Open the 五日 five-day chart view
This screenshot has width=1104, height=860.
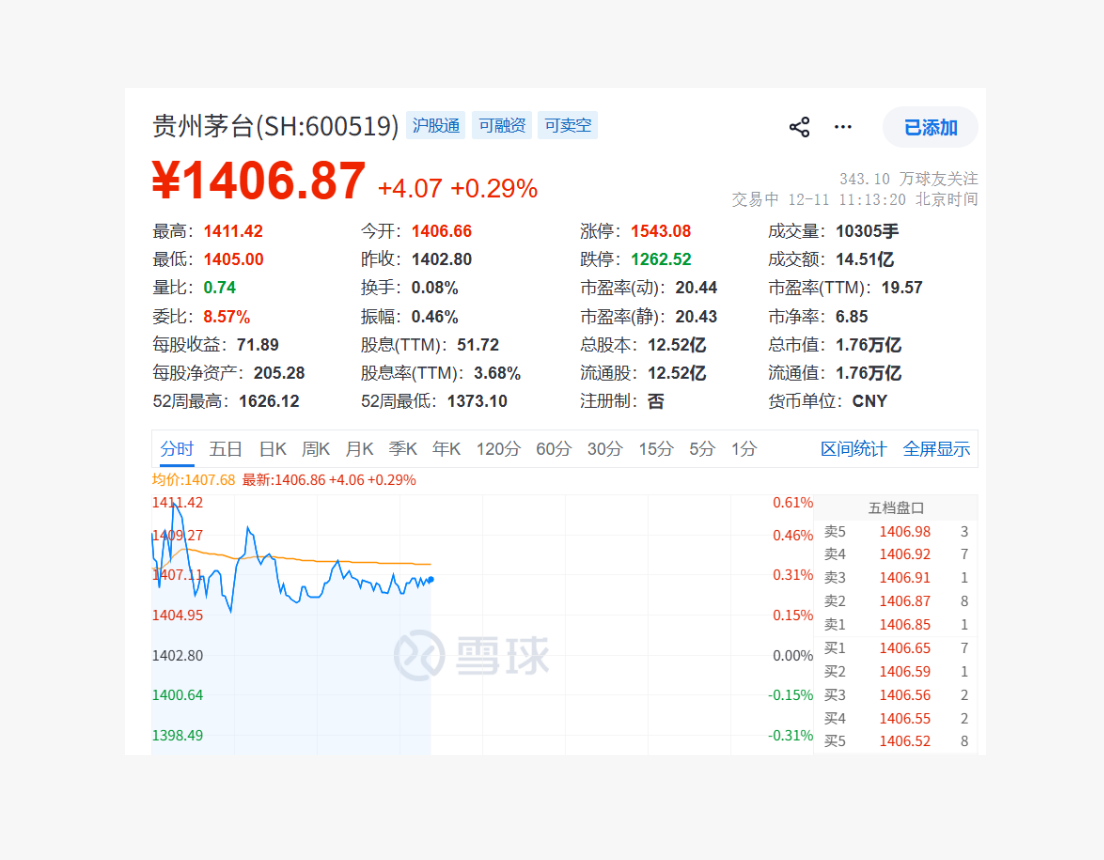(x=227, y=449)
